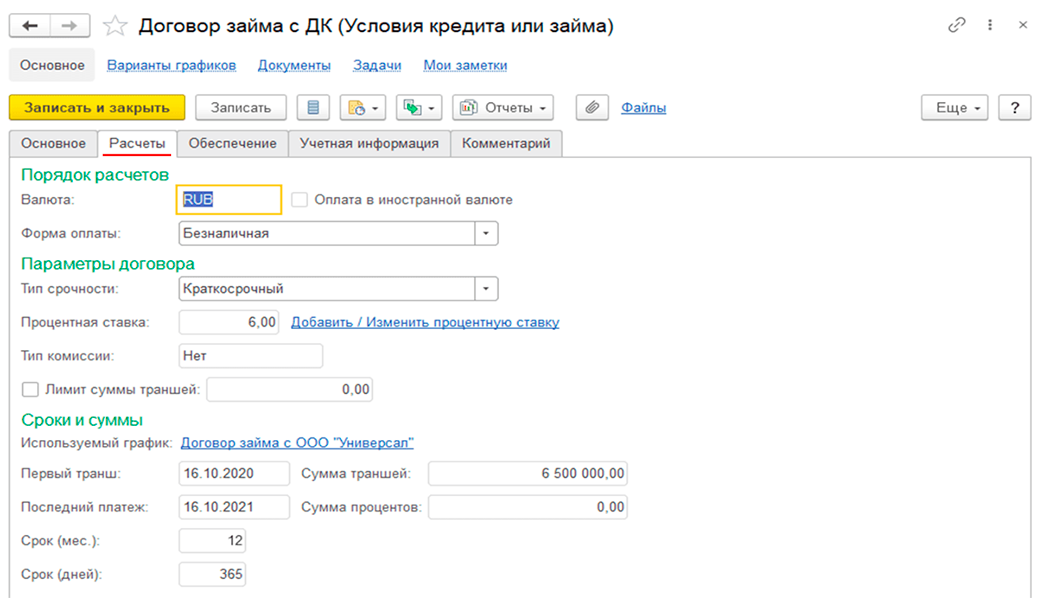Screen dimensions: 1037x604
Task: Open Добавить / Изменить процентную ставку link
Action: [425, 322]
